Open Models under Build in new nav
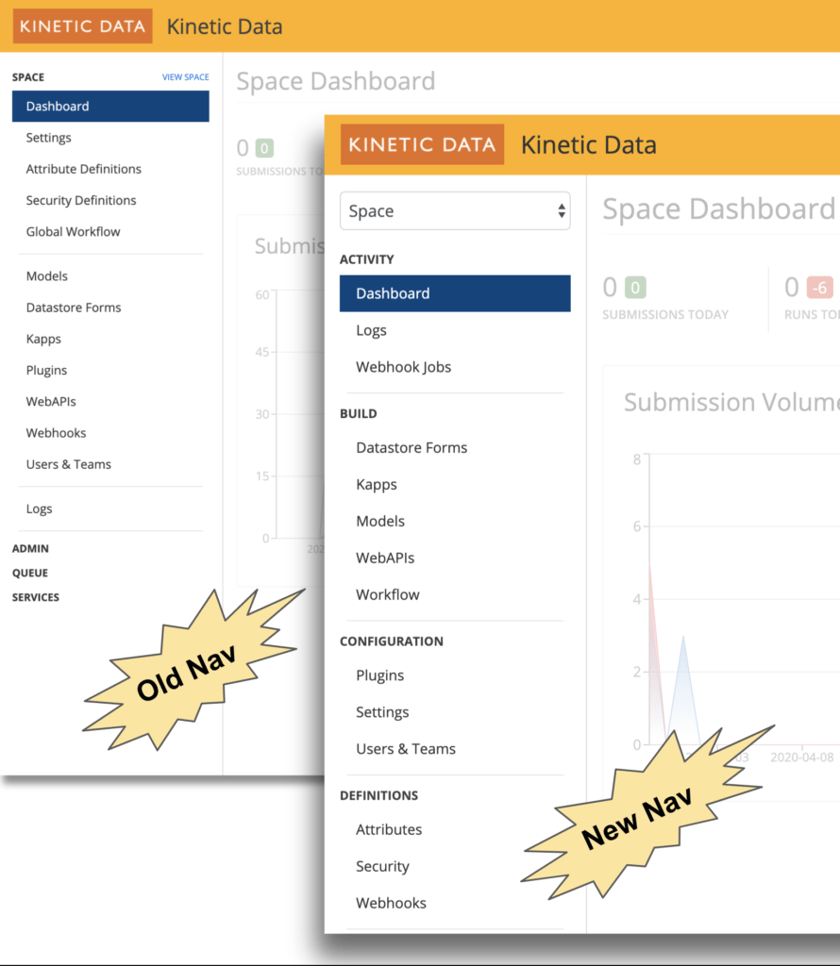The width and height of the screenshot is (840, 966). [380, 521]
